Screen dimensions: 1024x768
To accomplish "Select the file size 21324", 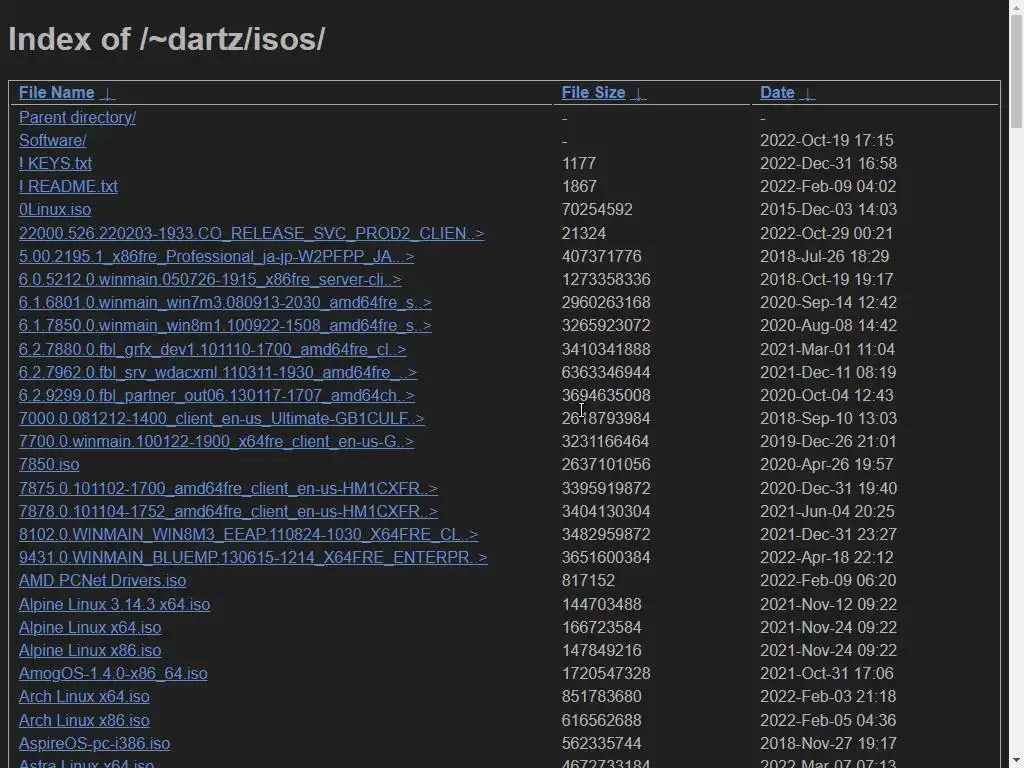I will click(x=584, y=233).
